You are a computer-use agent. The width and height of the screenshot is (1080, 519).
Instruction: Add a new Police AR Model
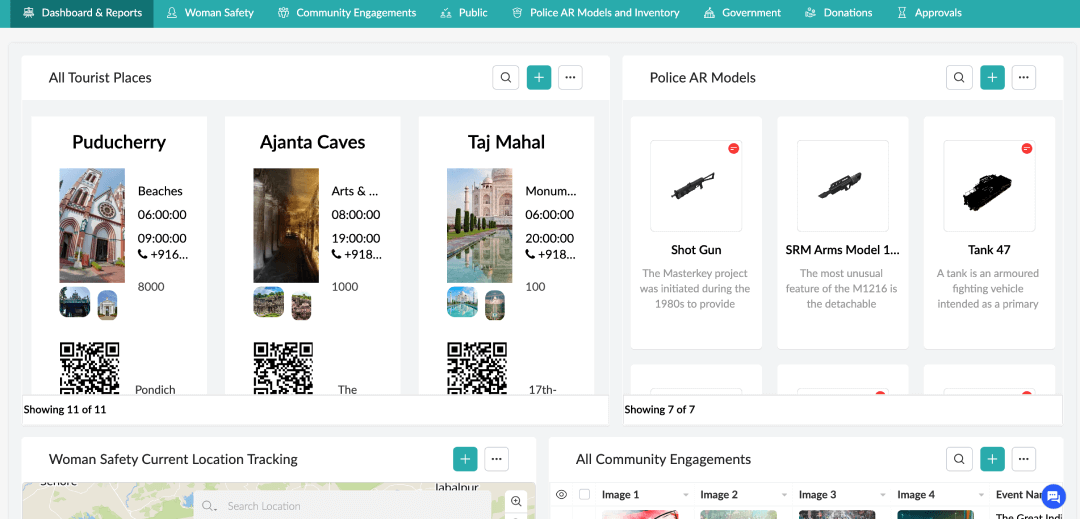992,78
